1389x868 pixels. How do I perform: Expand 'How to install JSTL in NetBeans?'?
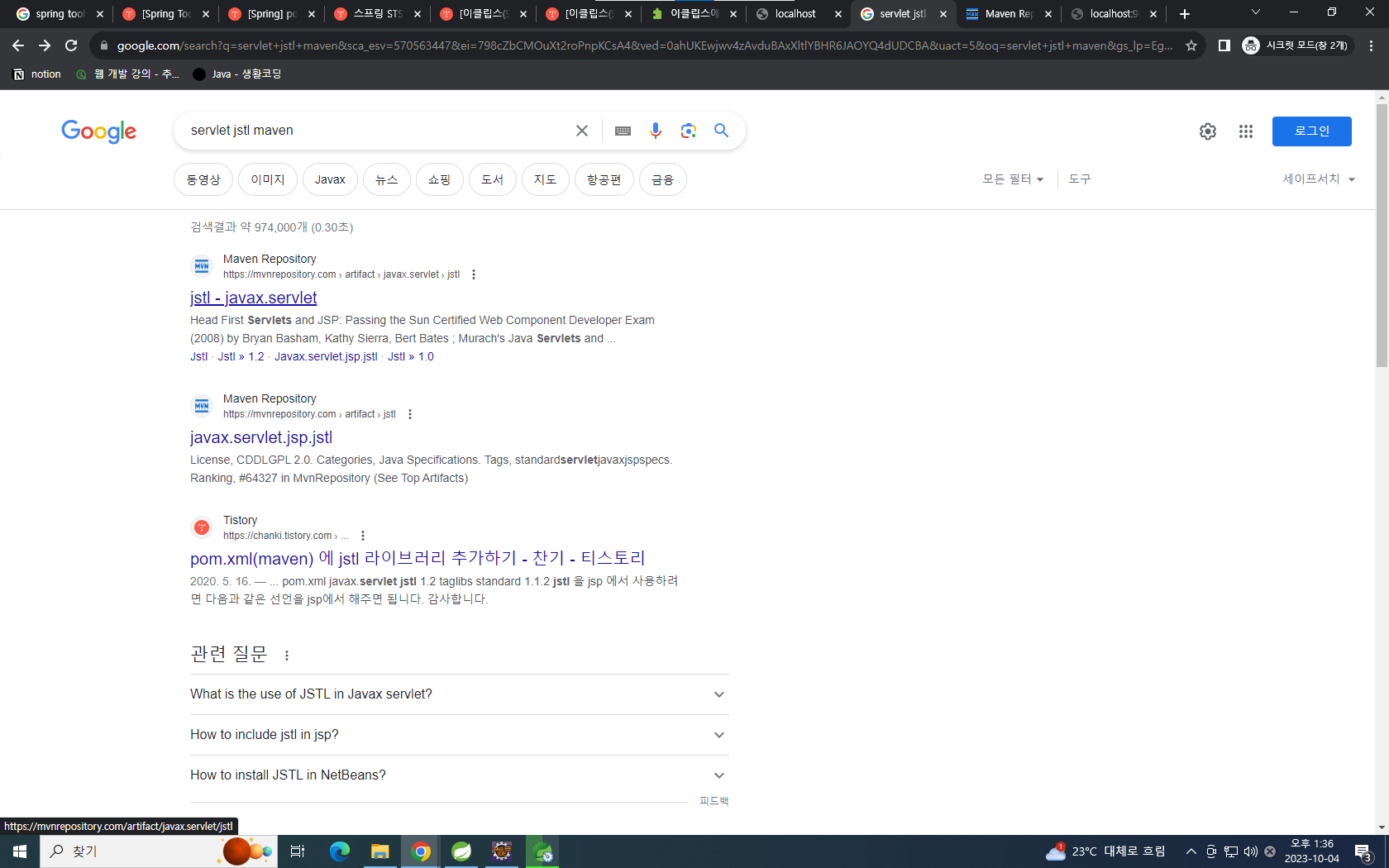[x=459, y=775]
